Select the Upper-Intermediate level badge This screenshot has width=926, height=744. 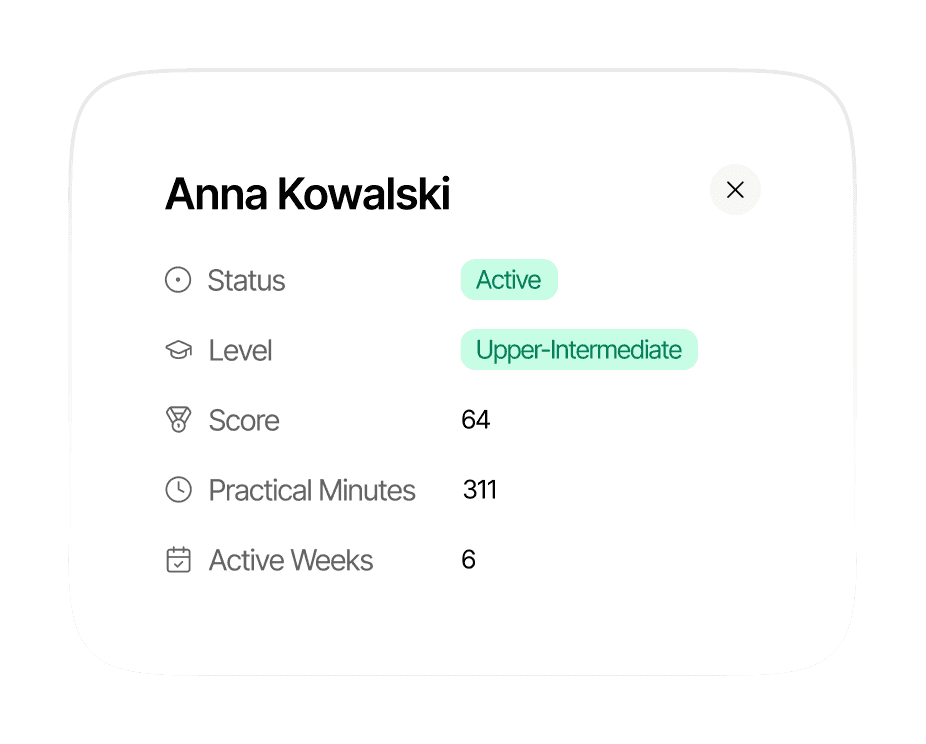click(x=579, y=350)
